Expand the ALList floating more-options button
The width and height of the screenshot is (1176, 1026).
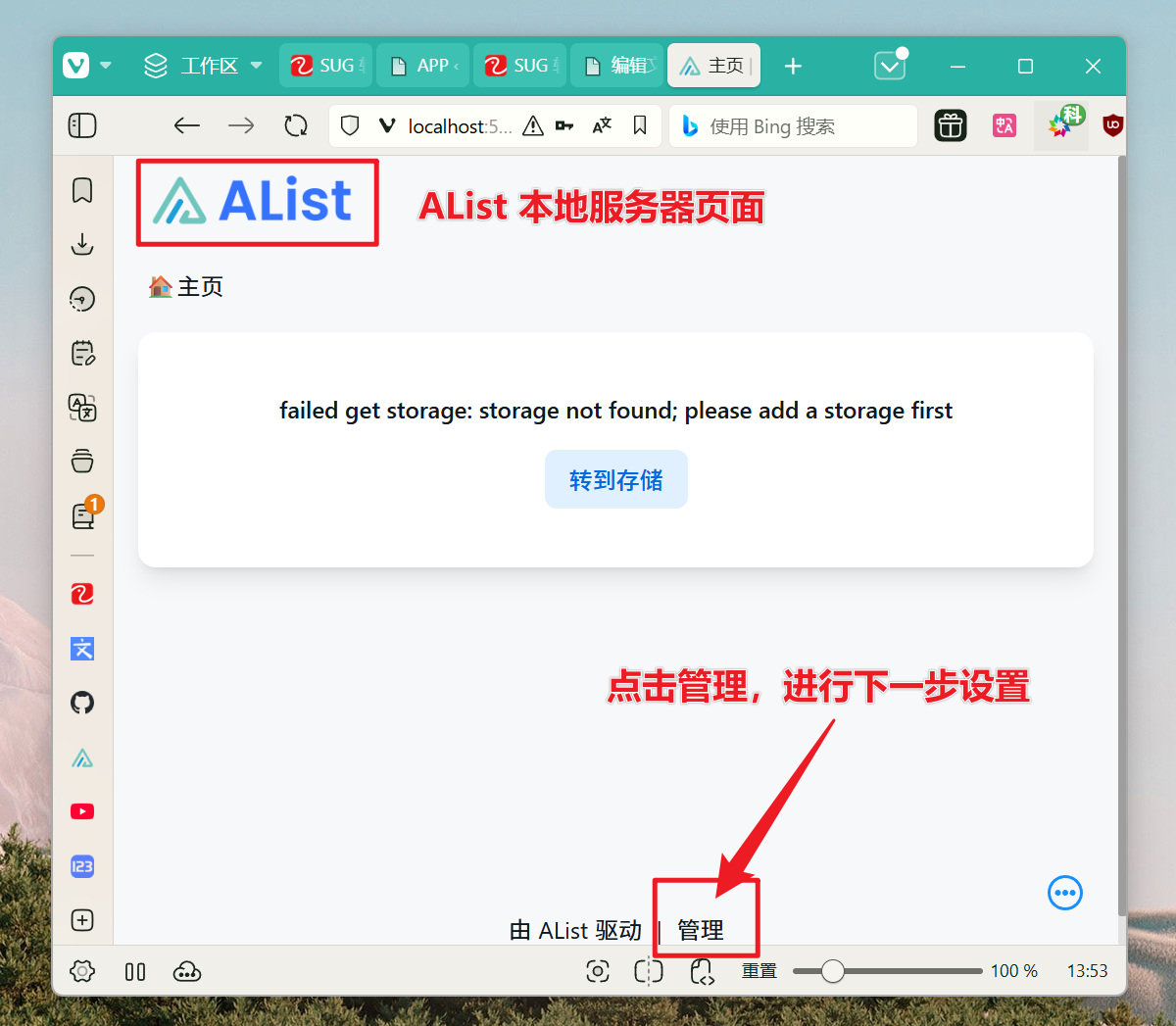click(1065, 893)
